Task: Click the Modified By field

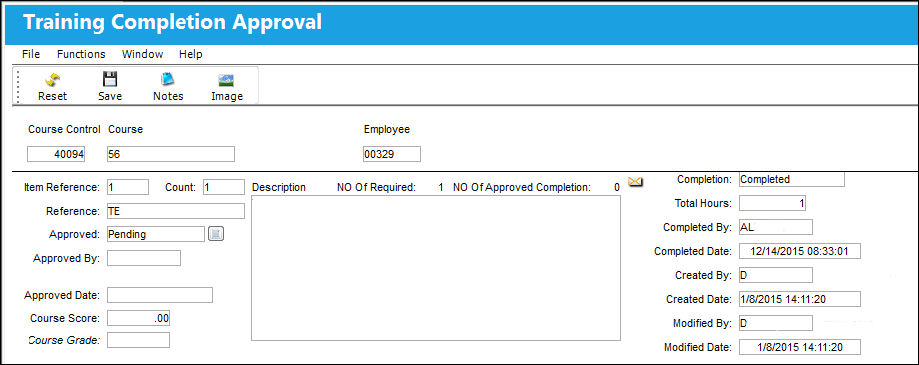Action: pos(776,323)
